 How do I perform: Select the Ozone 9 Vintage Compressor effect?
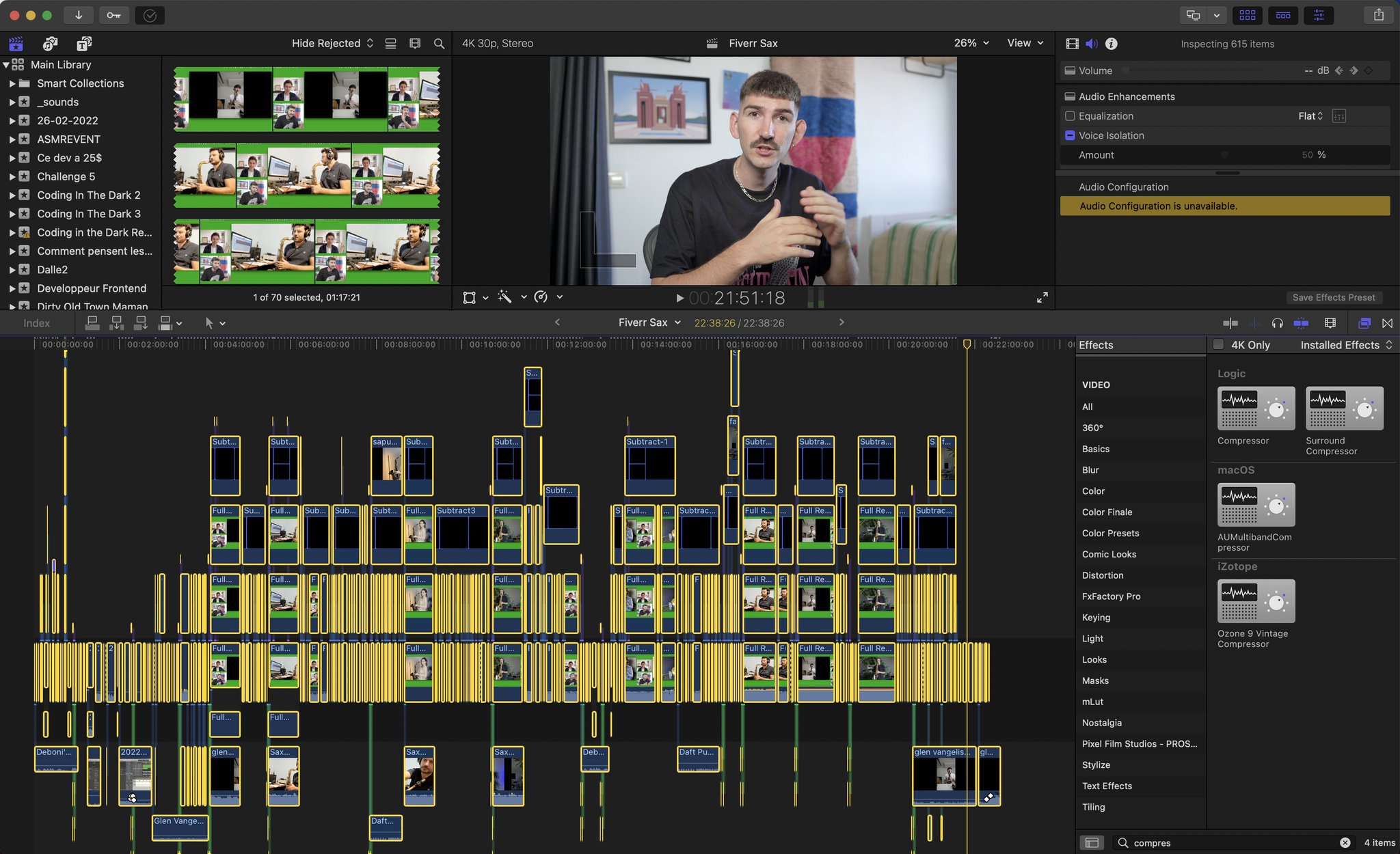(x=1256, y=601)
